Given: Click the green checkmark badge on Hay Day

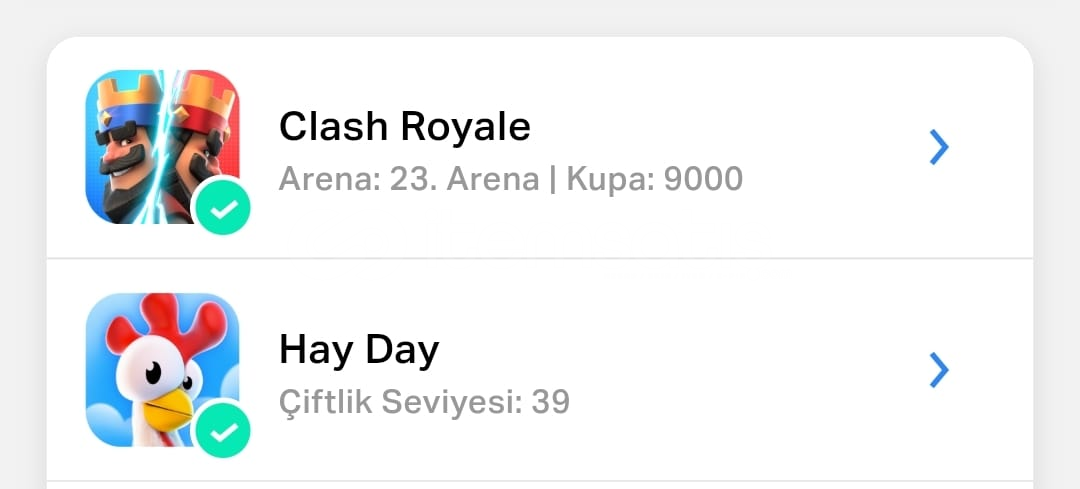Looking at the screenshot, I should [x=221, y=429].
